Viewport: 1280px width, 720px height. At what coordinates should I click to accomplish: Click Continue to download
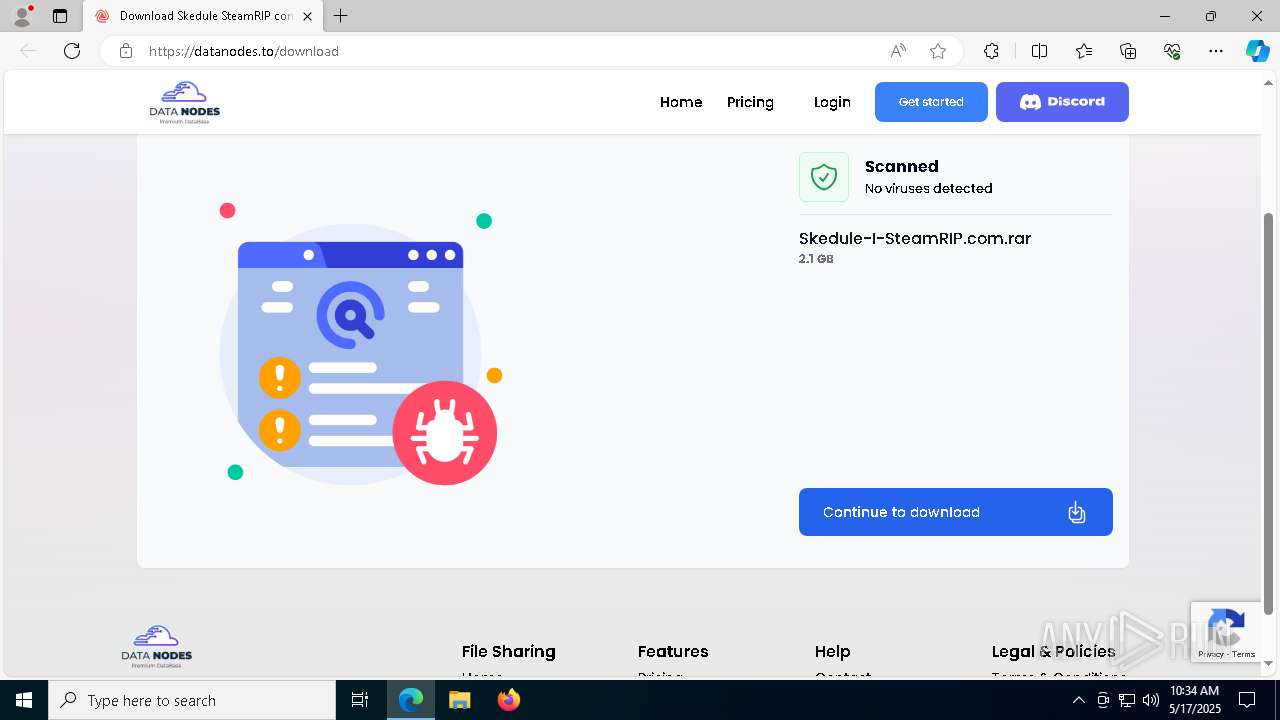(x=956, y=512)
